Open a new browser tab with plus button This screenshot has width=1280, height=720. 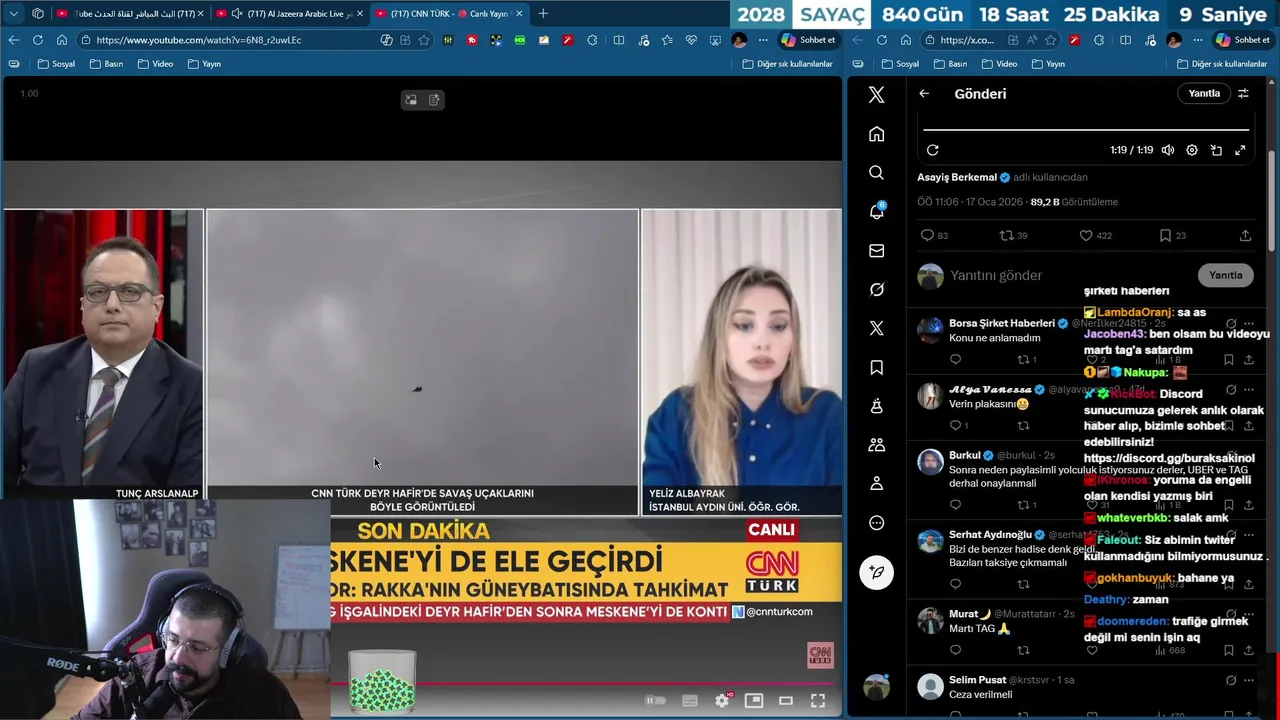click(543, 13)
